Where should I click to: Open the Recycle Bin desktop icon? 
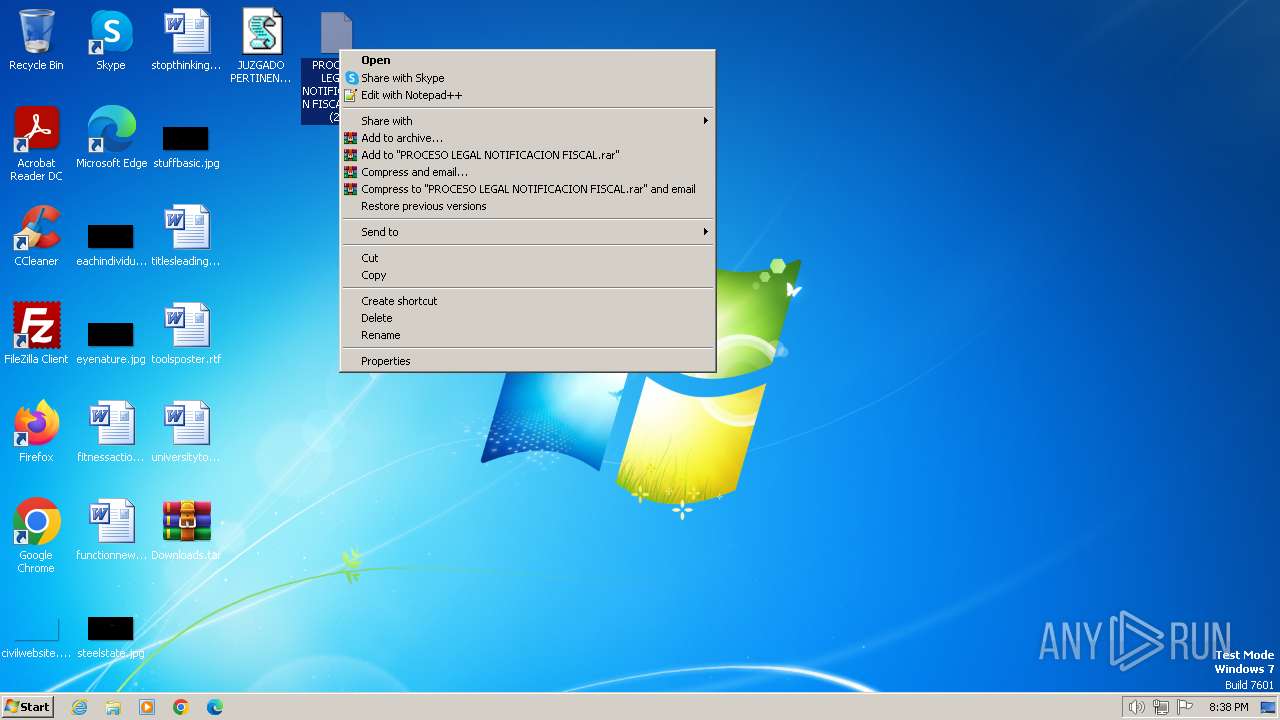click(36, 40)
